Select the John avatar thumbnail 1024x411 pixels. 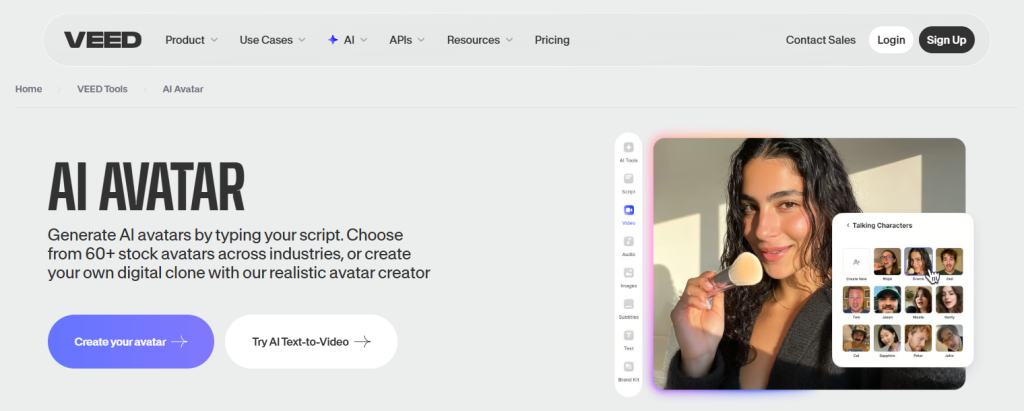949,338
